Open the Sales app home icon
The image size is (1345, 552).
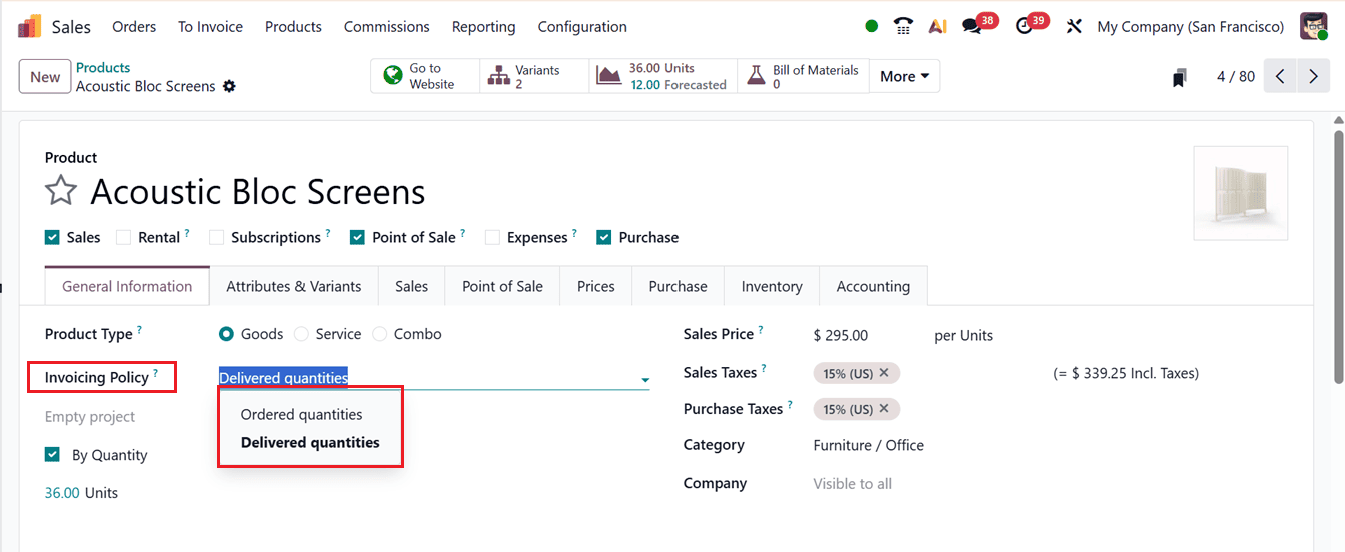click(29, 27)
